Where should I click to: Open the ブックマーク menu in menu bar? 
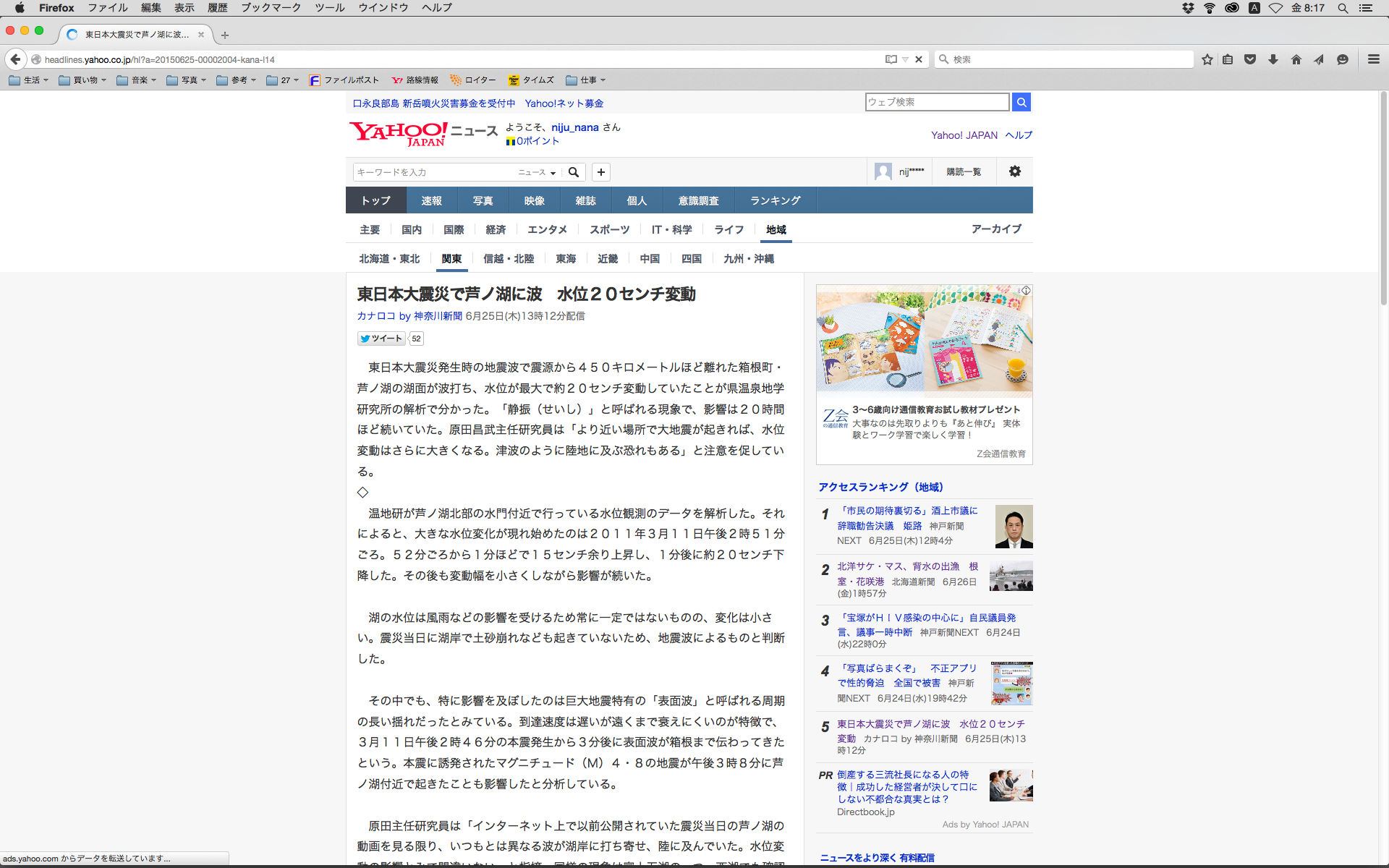click(x=271, y=8)
